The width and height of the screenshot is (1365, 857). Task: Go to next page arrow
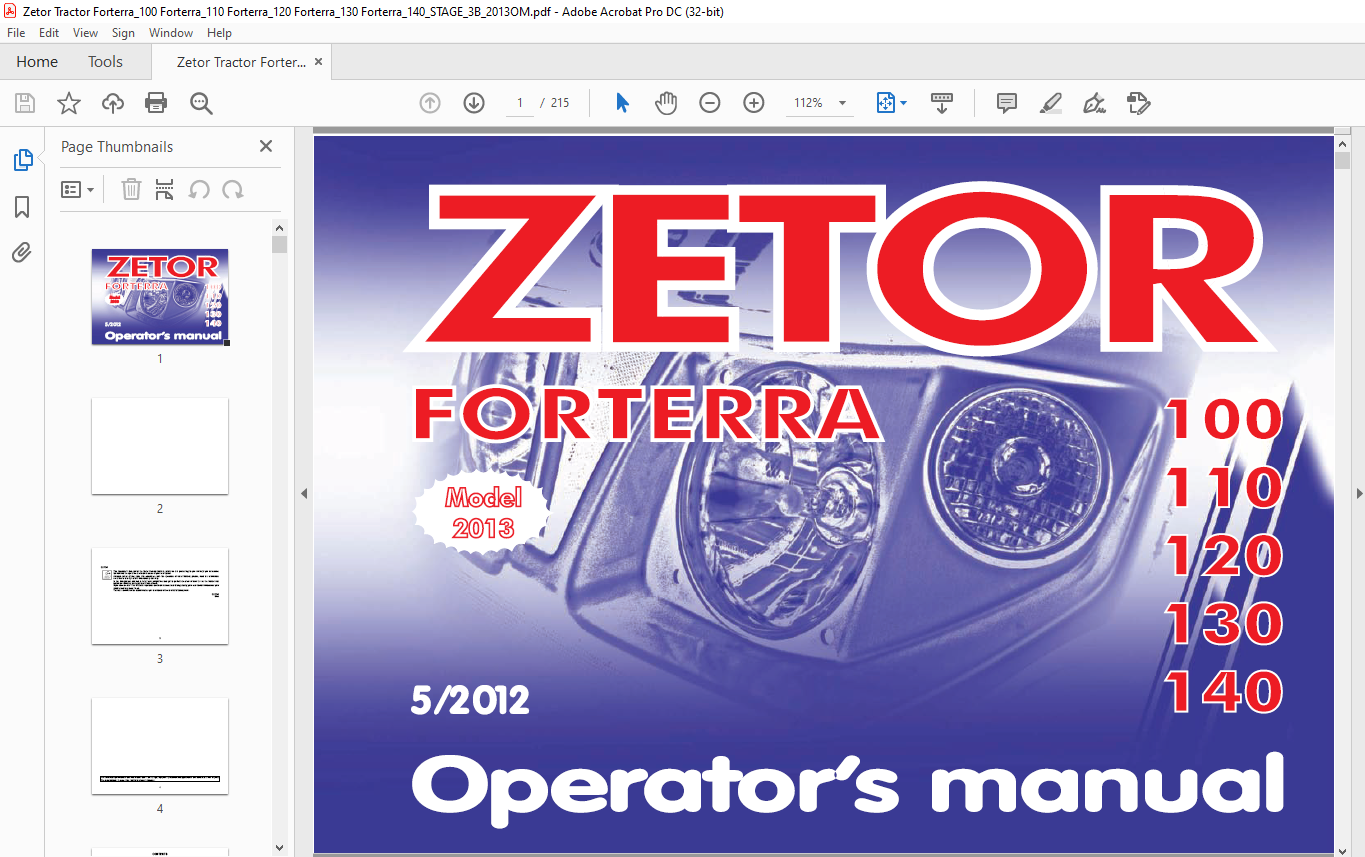474,103
